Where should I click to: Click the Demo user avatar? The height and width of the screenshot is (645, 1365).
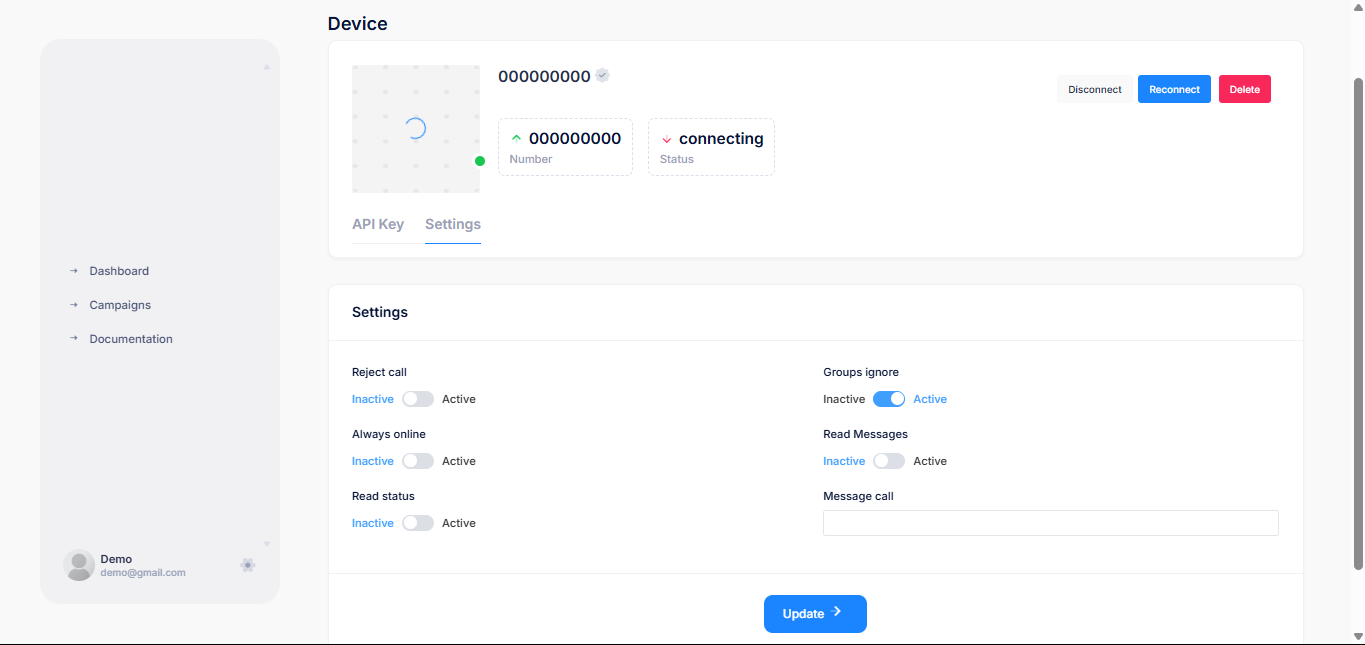pyautogui.click(x=79, y=565)
